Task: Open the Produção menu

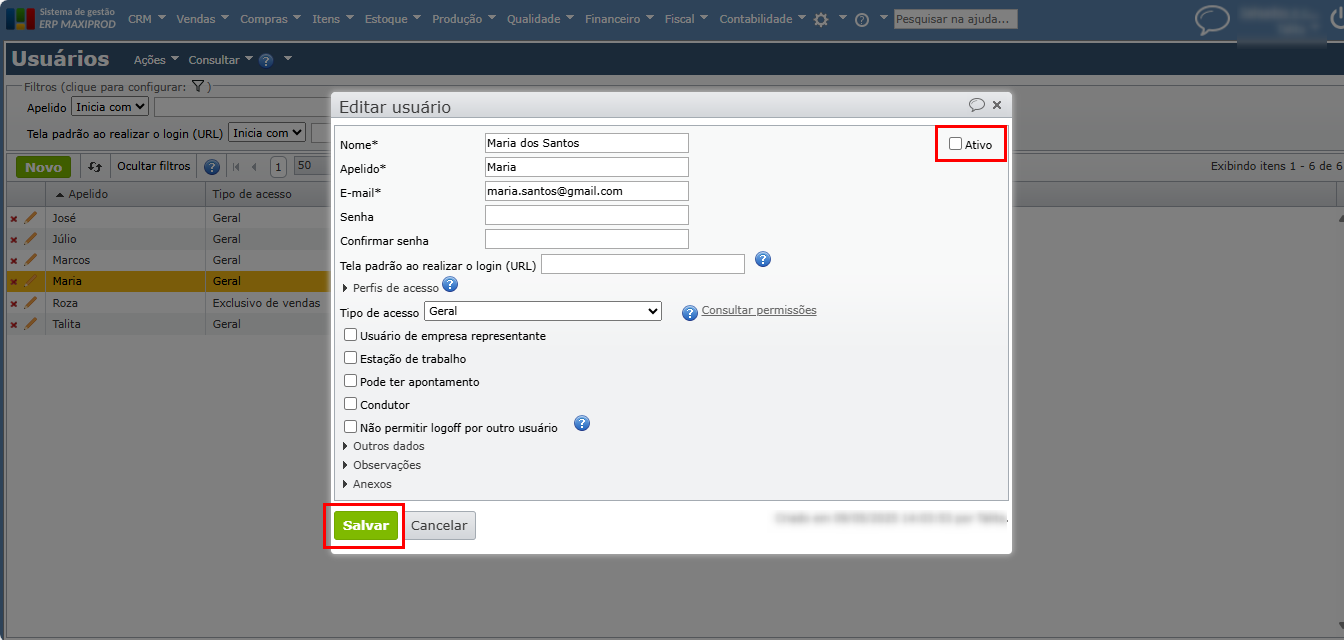Action: tap(464, 19)
